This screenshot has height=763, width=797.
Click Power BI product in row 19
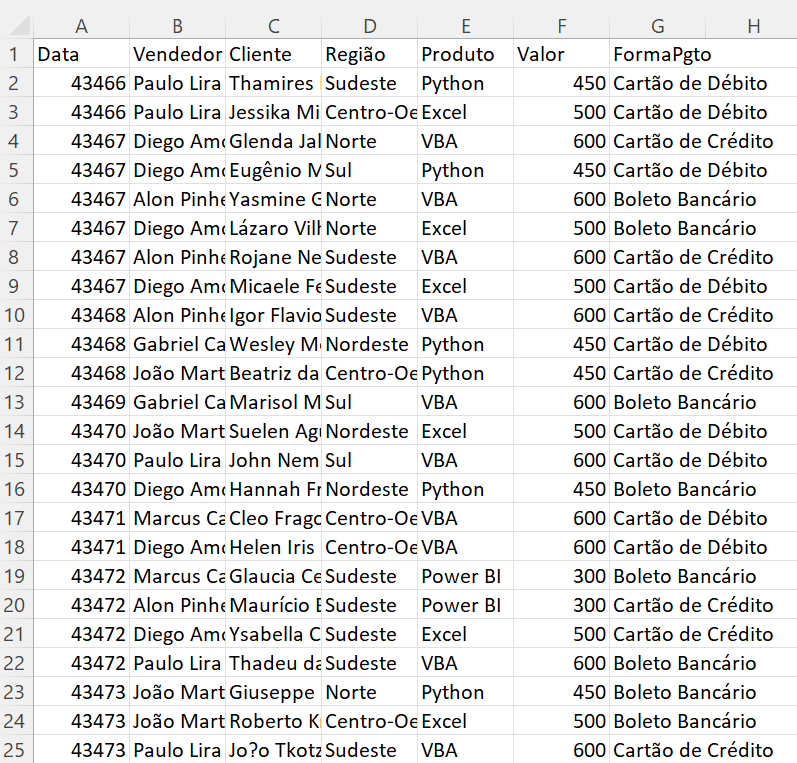pyautogui.click(x=466, y=576)
